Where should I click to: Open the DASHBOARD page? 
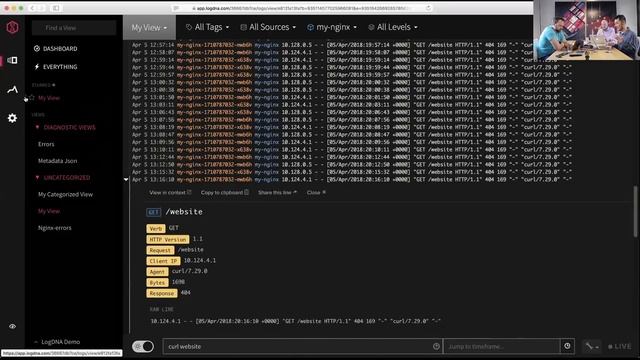point(60,49)
